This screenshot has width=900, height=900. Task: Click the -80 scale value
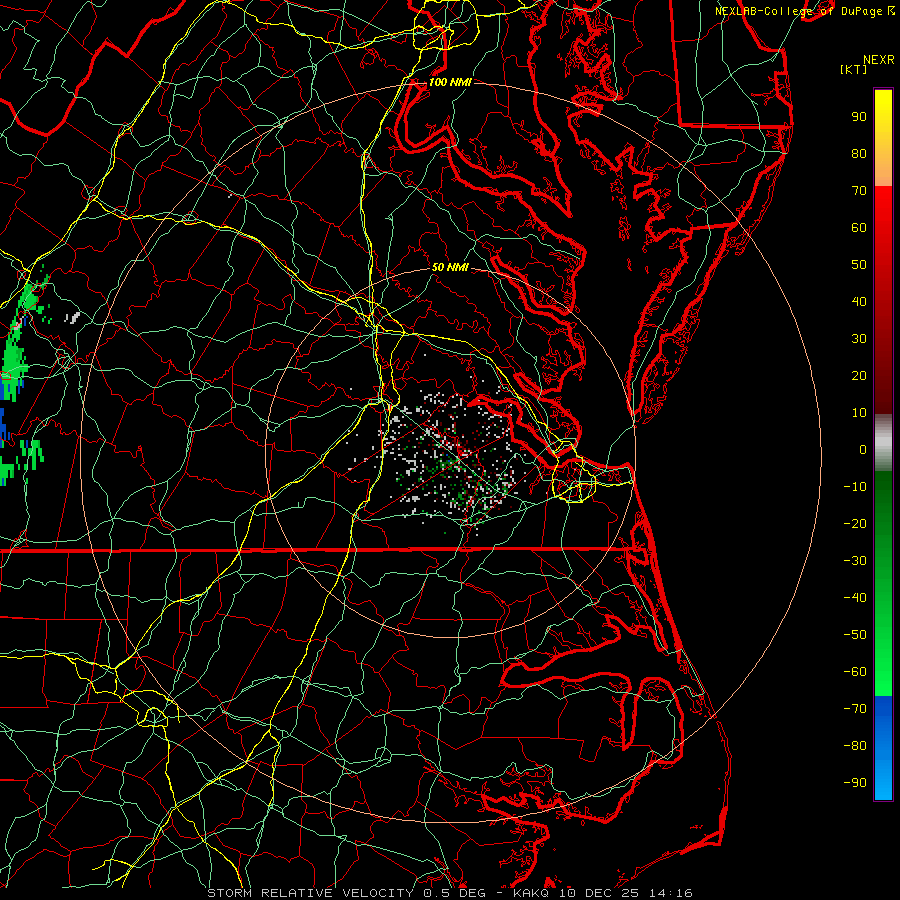pos(855,746)
